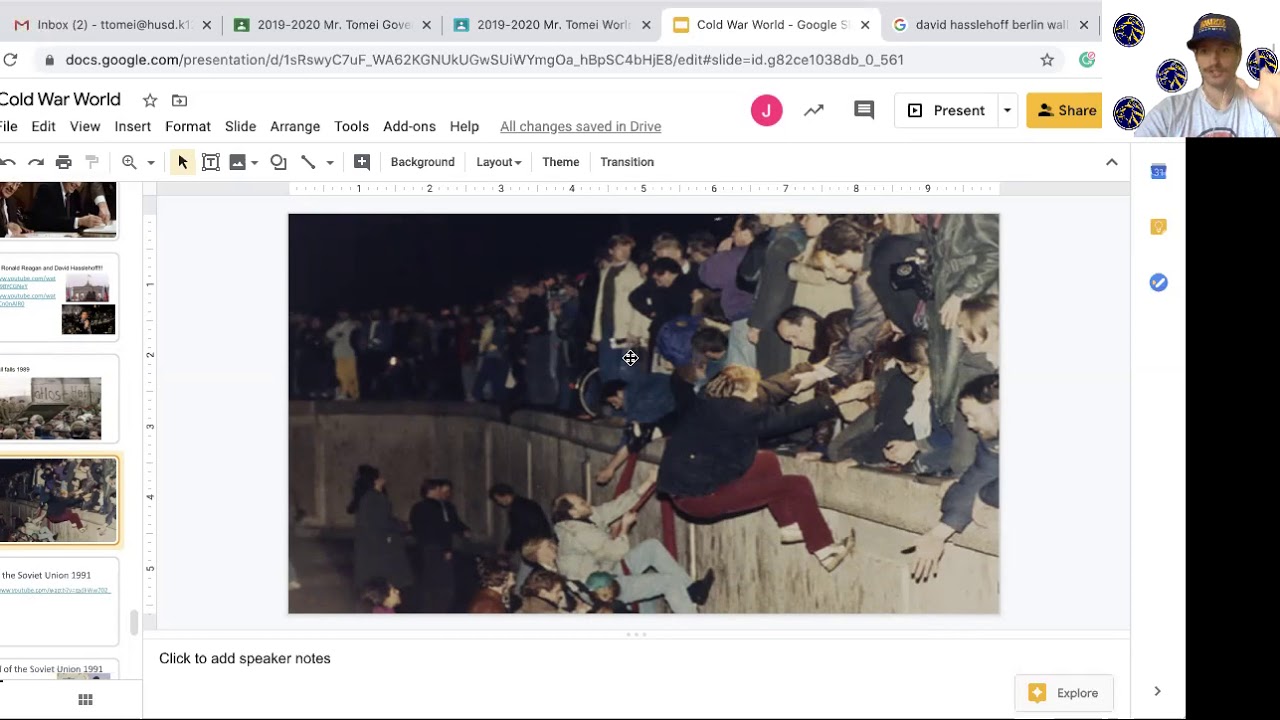
Task: Open the Insert menu
Action: [x=133, y=126]
